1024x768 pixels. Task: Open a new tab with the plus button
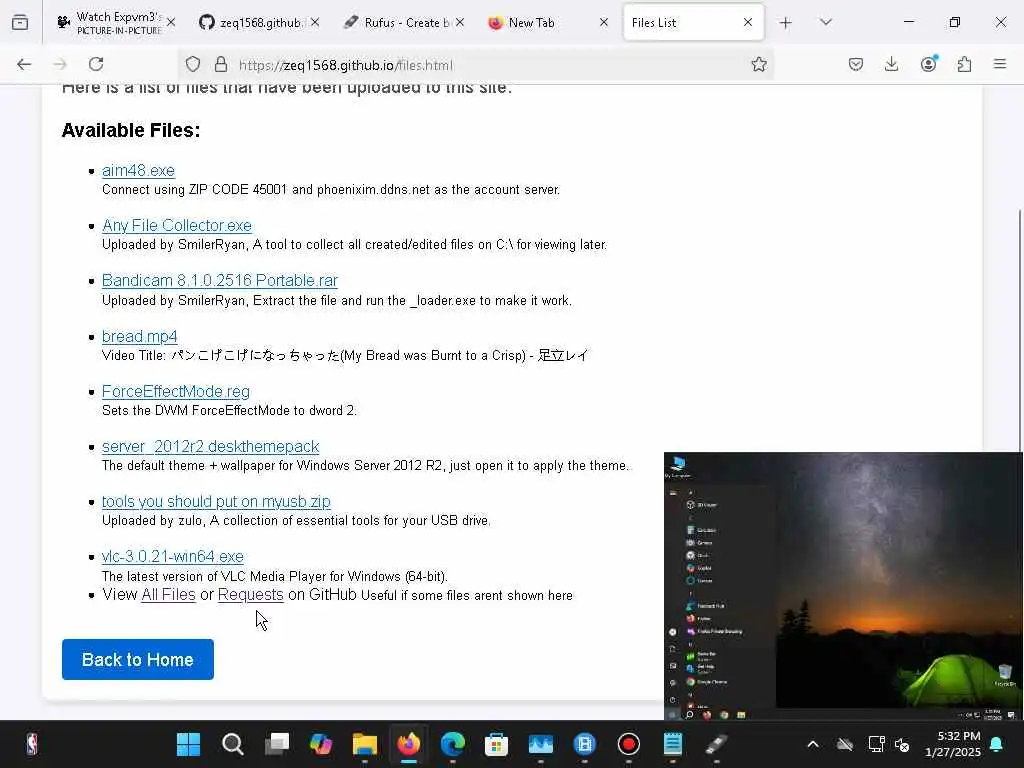click(786, 23)
